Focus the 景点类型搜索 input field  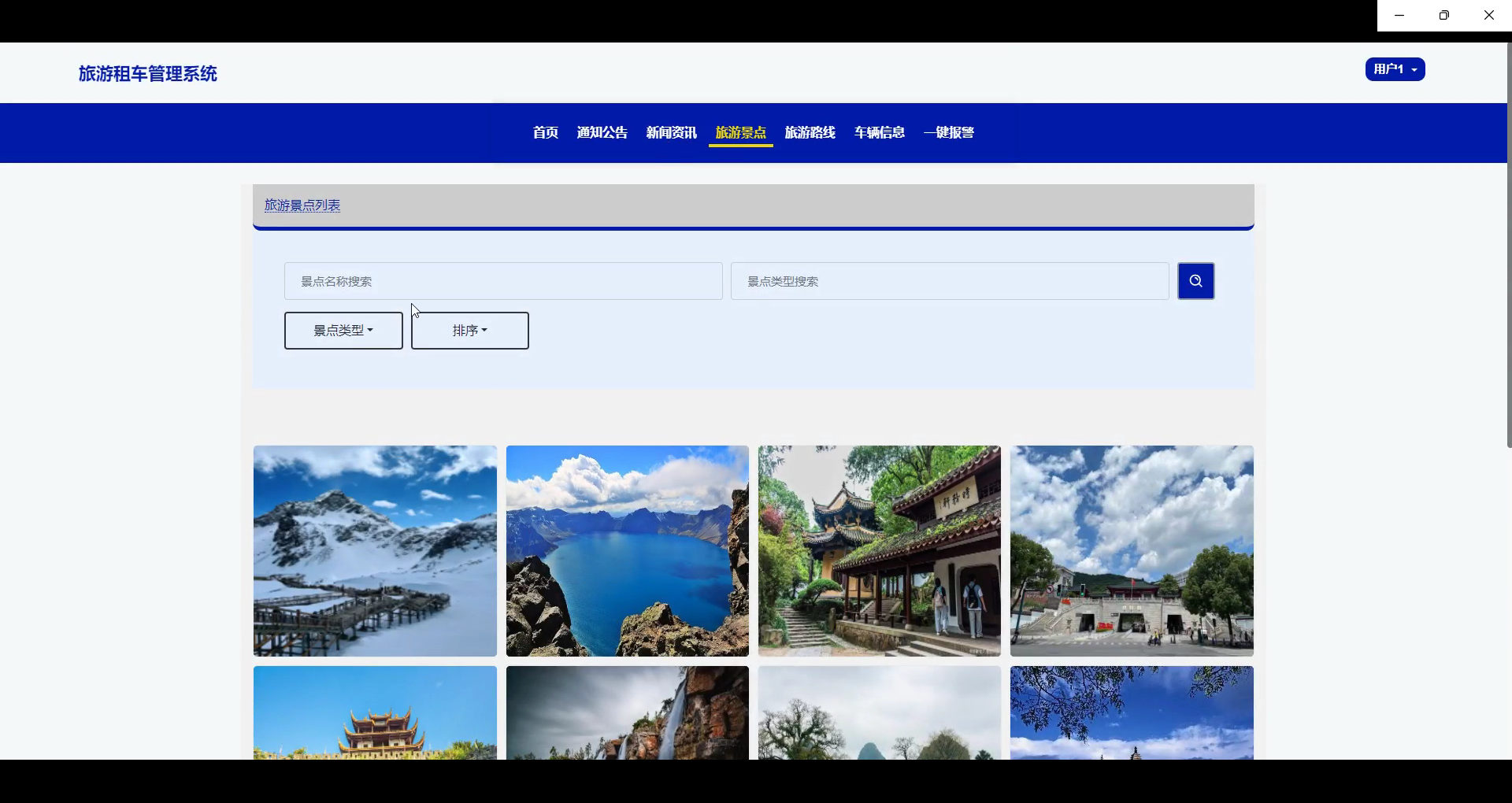(950, 281)
